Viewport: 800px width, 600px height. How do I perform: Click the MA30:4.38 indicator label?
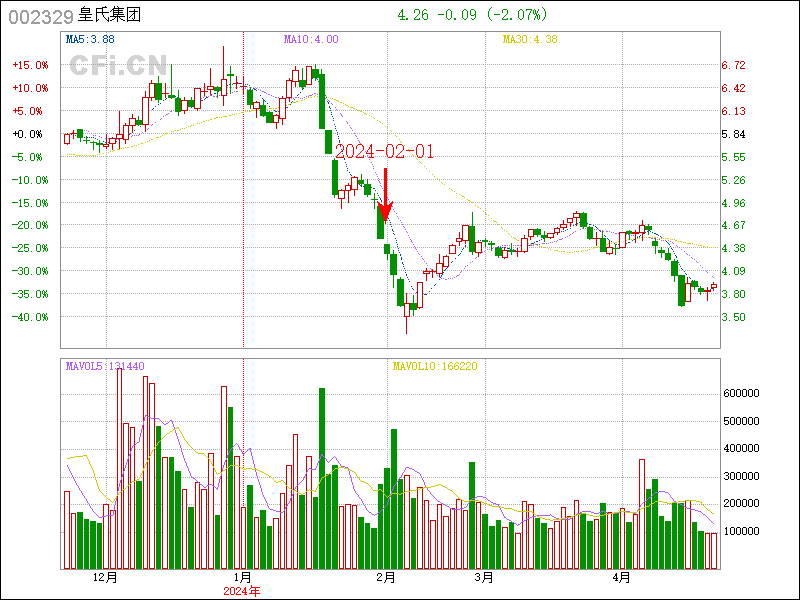[x=530, y=39]
